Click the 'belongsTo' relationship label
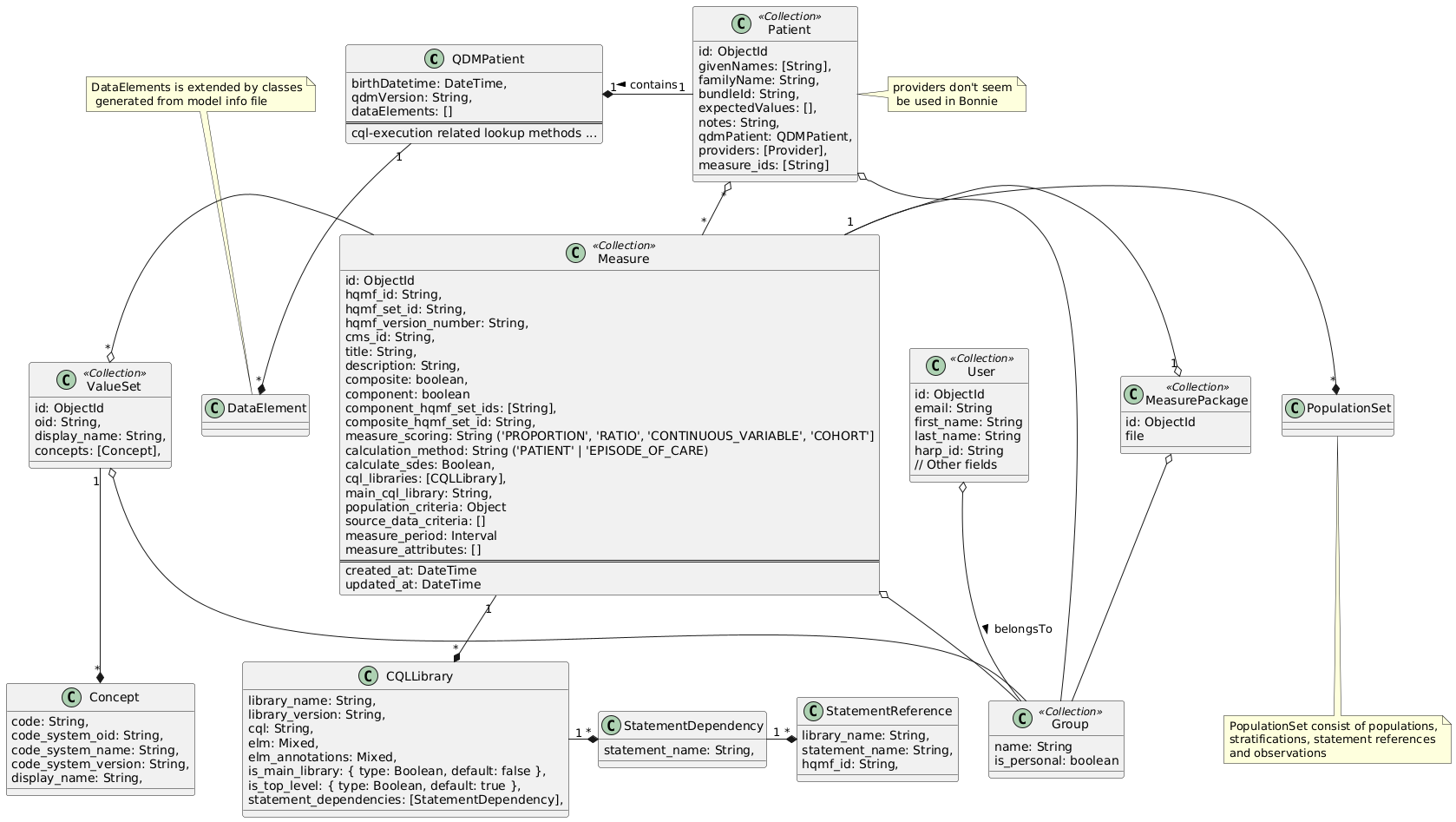Image resolution: width=1456 pixels, height=822 pixels. [1023, 628]
